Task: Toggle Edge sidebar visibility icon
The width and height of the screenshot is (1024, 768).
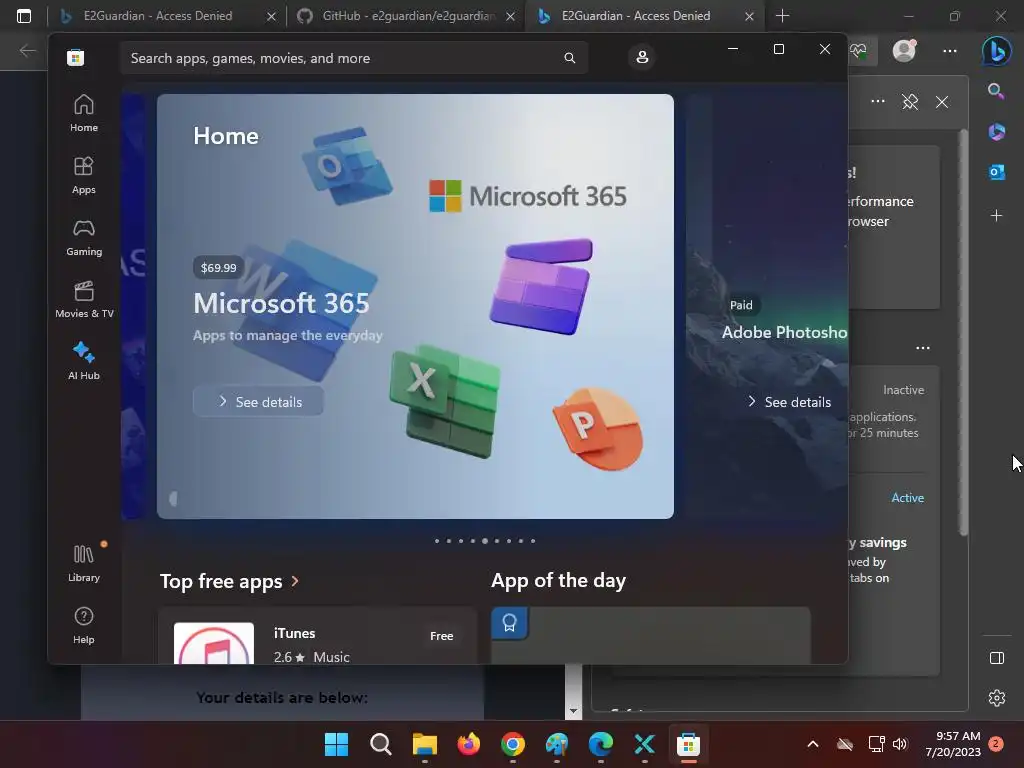Action: click(x=997, y=658)
